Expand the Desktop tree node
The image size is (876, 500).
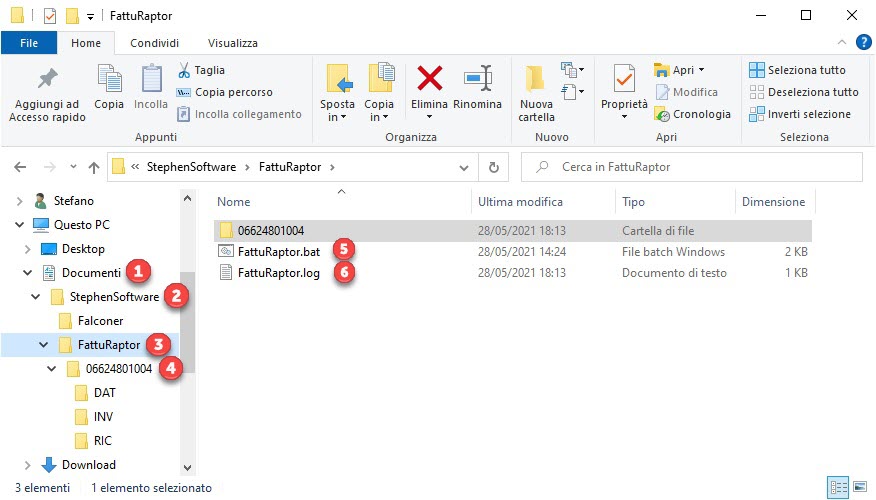click(27, 249)
